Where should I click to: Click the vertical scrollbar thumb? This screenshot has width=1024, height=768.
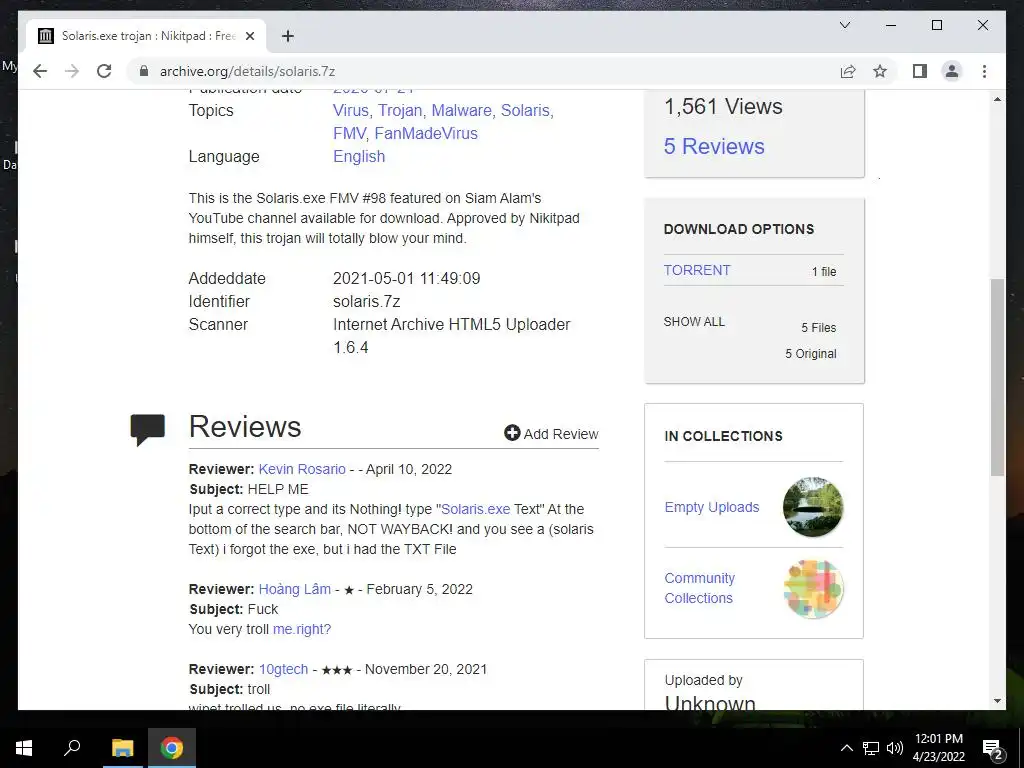(997, 377)
